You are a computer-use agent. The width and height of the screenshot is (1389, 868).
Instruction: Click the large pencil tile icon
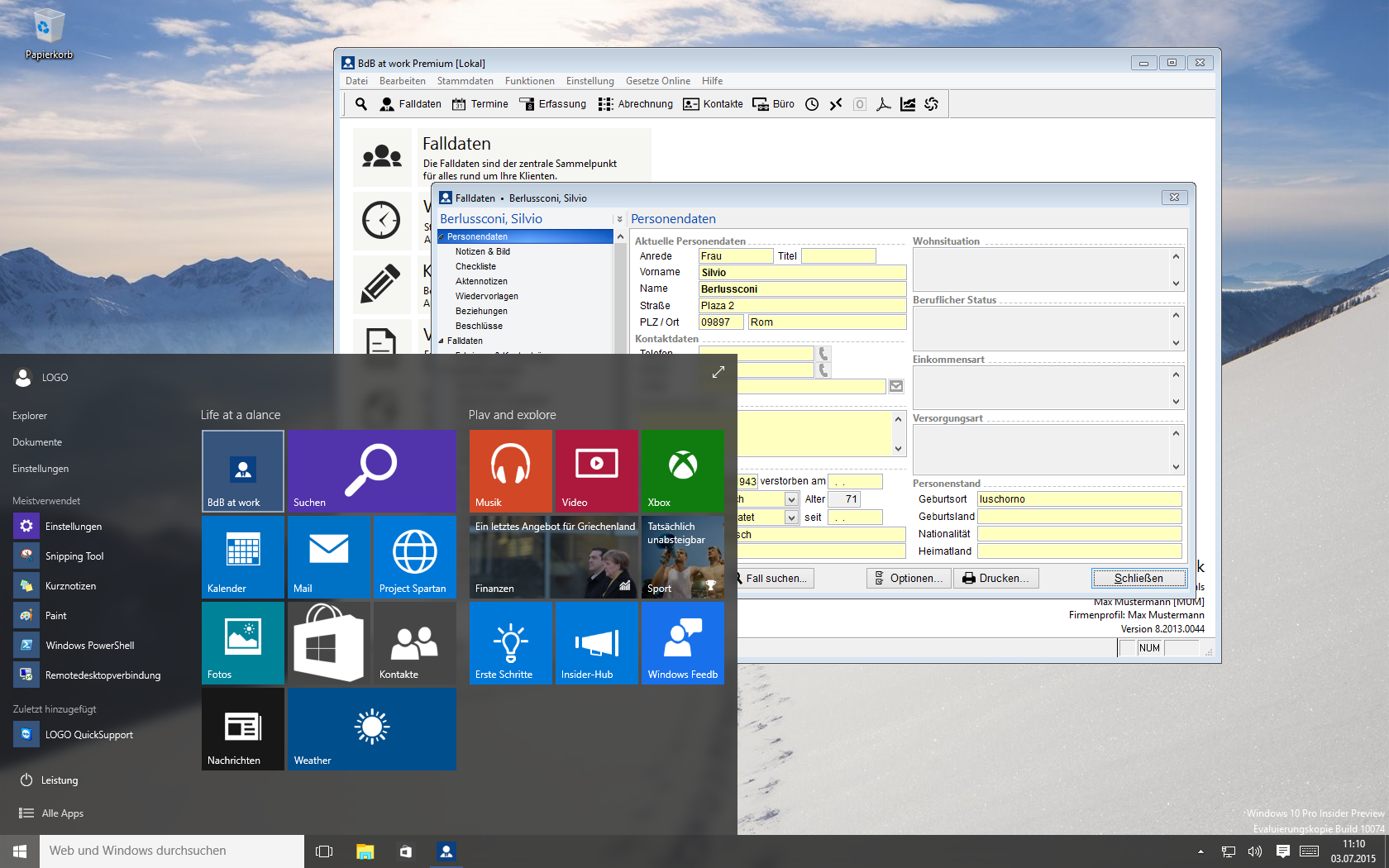pyautogui.click(x=381, y=284)
